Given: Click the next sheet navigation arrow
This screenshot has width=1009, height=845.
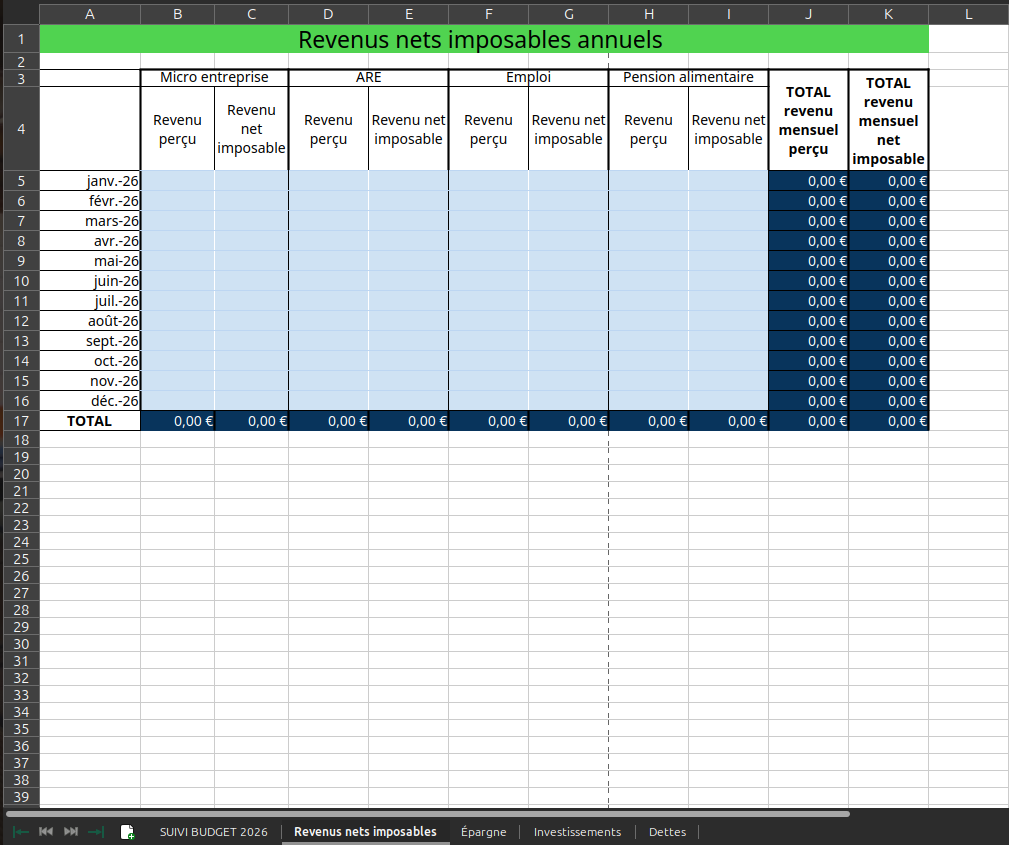Looking at the screenshot, I should tap(71, 831).
